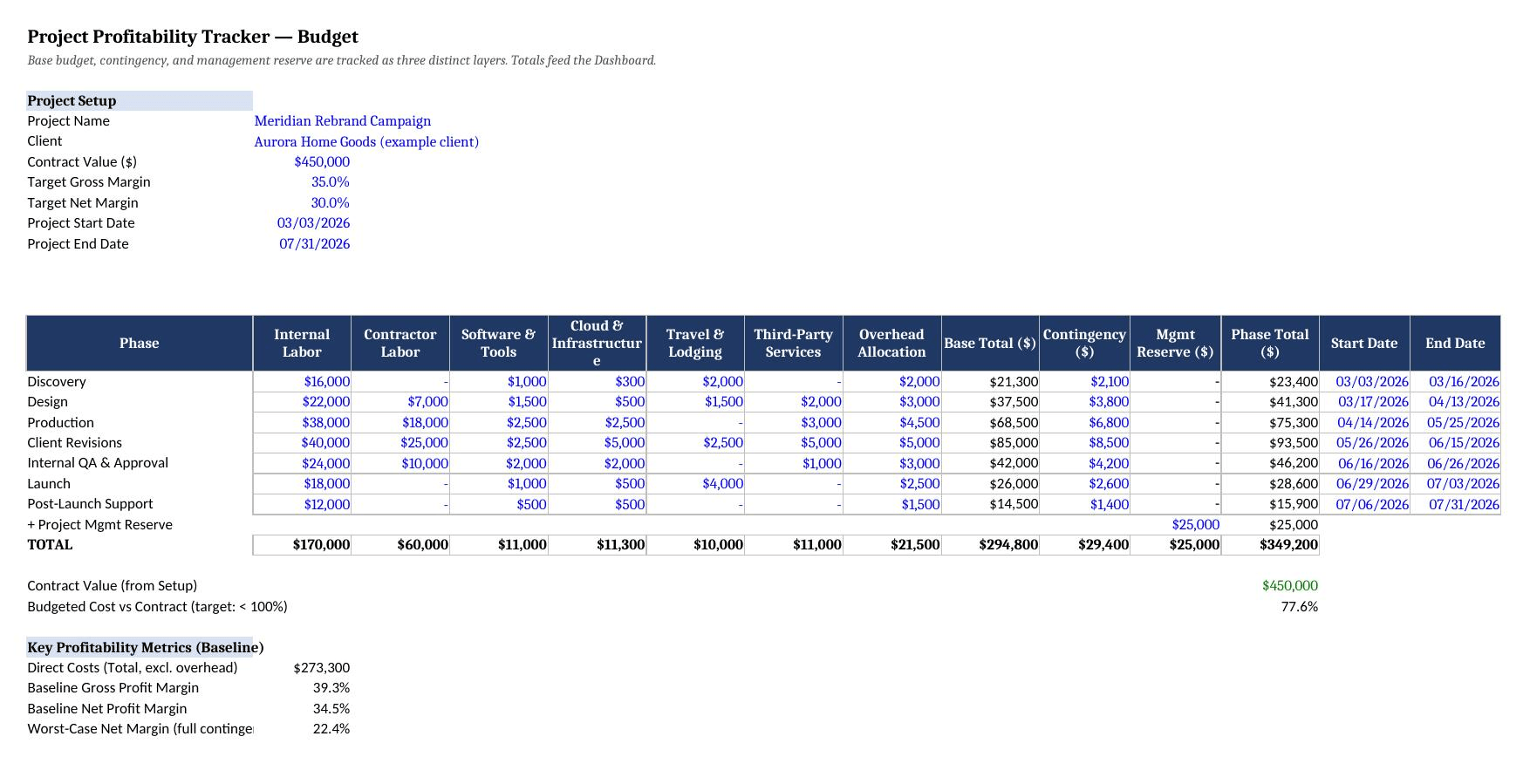Select the Mgmt Reserve ($) header
The height and width of the screenshot is (784, 1530).
tap(1176, 344)
